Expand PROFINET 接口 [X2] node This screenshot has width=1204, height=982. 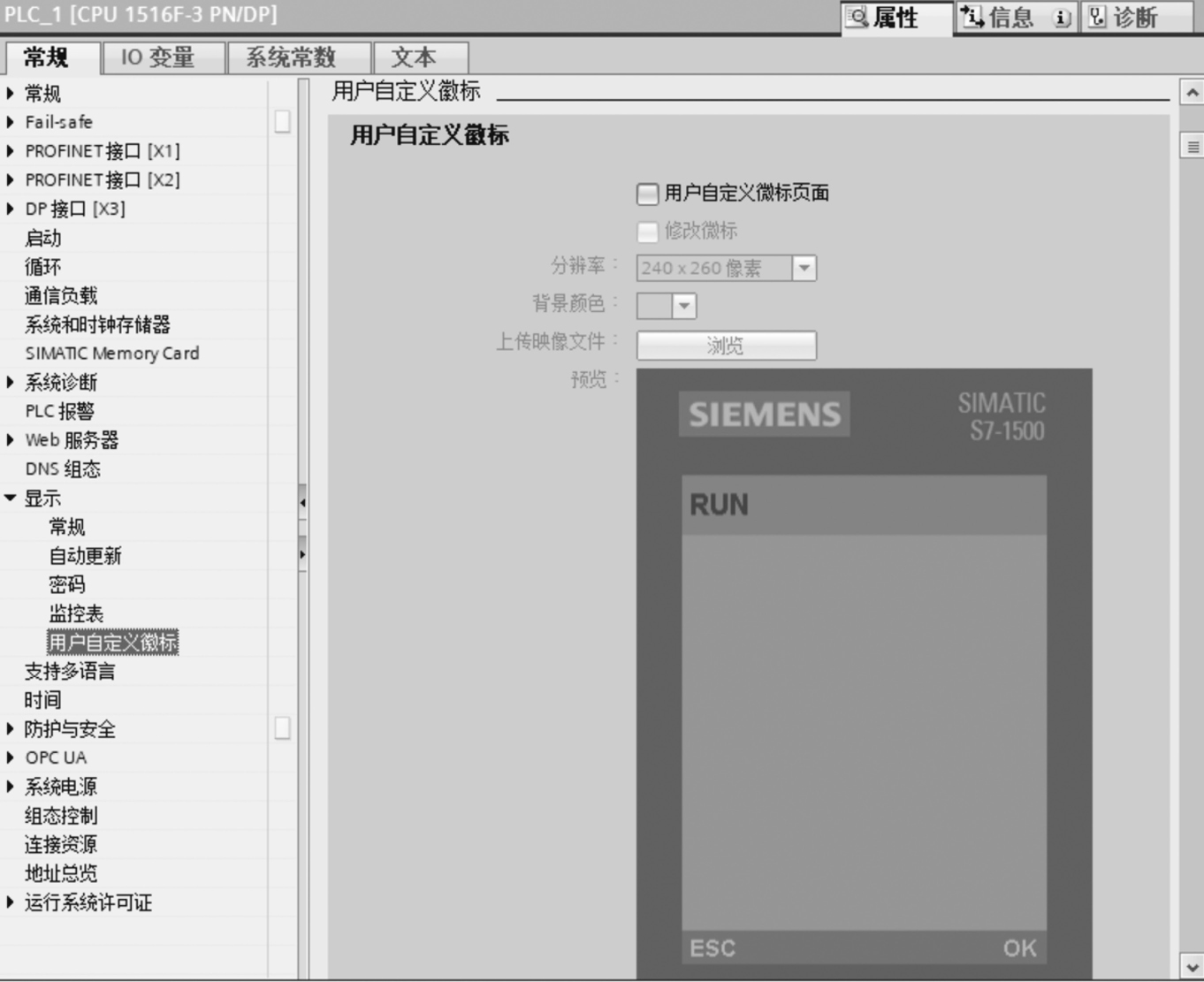(x=10, y=179)
